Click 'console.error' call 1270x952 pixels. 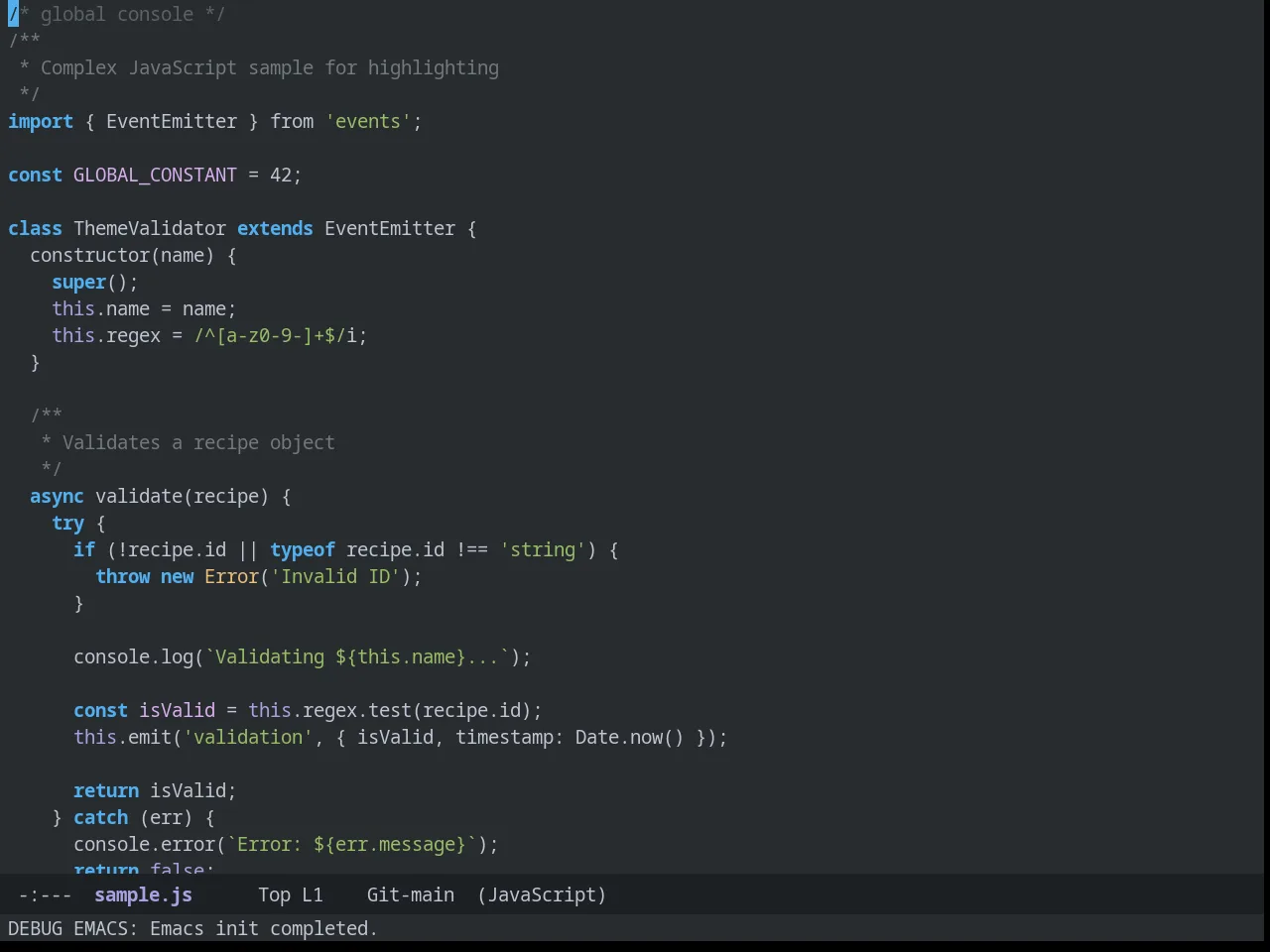click(x=144, y=844)
